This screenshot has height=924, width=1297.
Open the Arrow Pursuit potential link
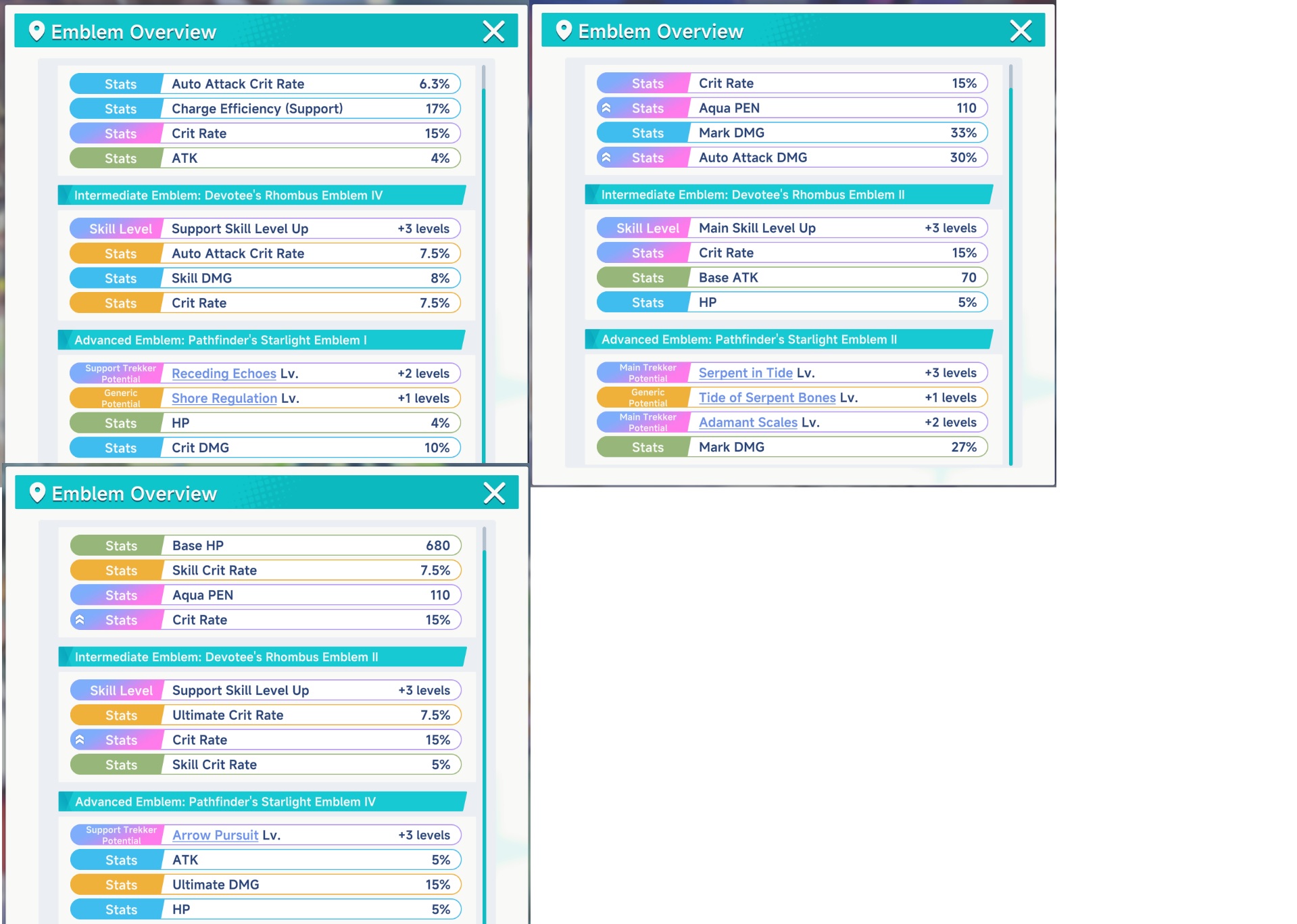pyautogui.click(x=216, y=835)
